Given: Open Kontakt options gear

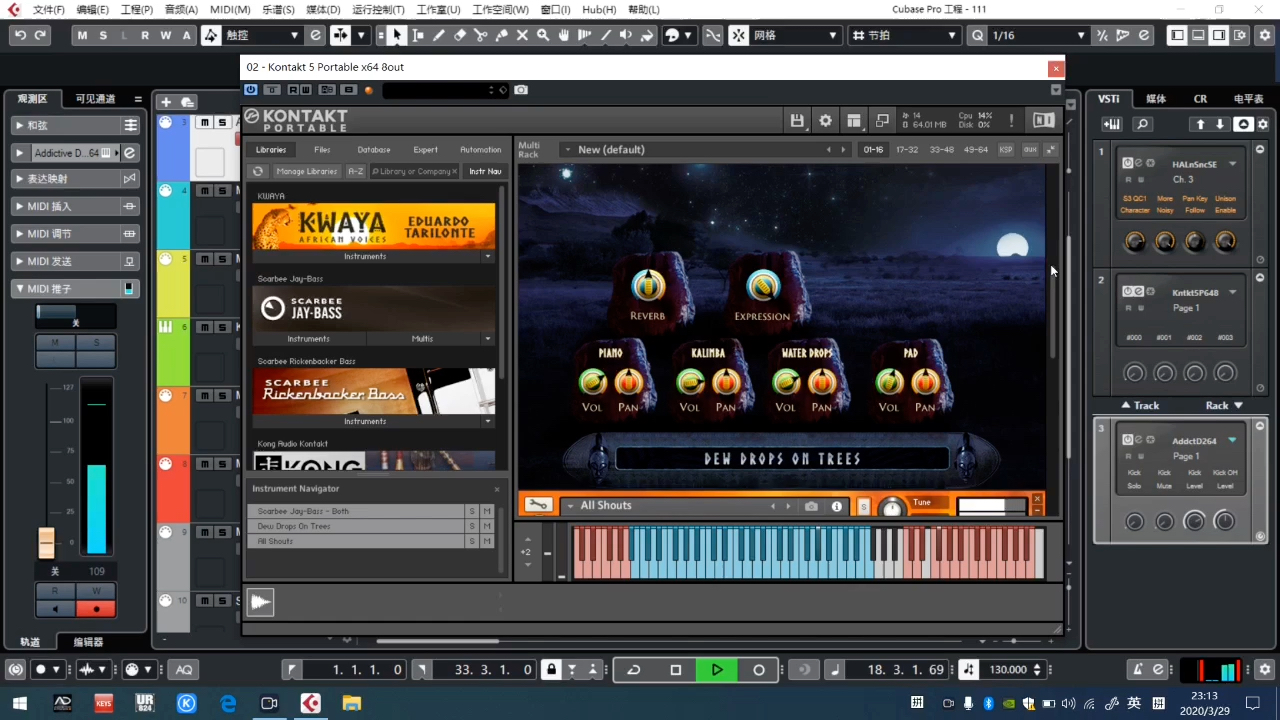Looking at the screenshot, I should [x=825, y=120].
